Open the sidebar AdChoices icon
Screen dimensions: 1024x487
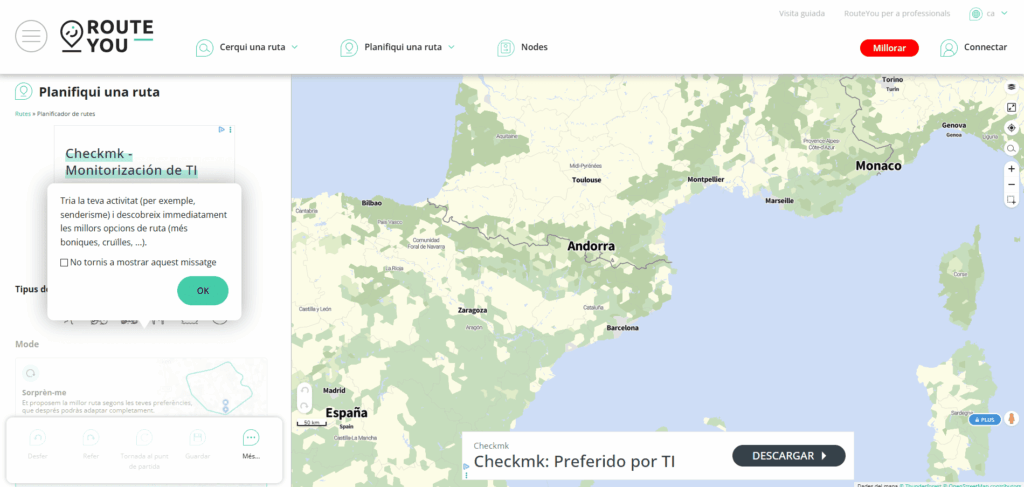click(222, 129)
